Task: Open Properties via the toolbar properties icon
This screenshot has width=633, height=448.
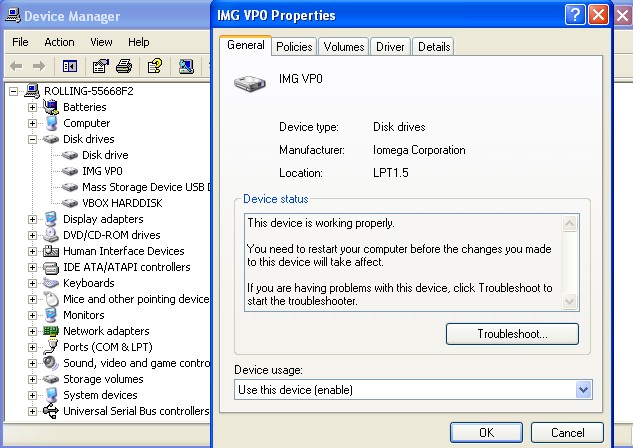Action: [x=101, y=66]
